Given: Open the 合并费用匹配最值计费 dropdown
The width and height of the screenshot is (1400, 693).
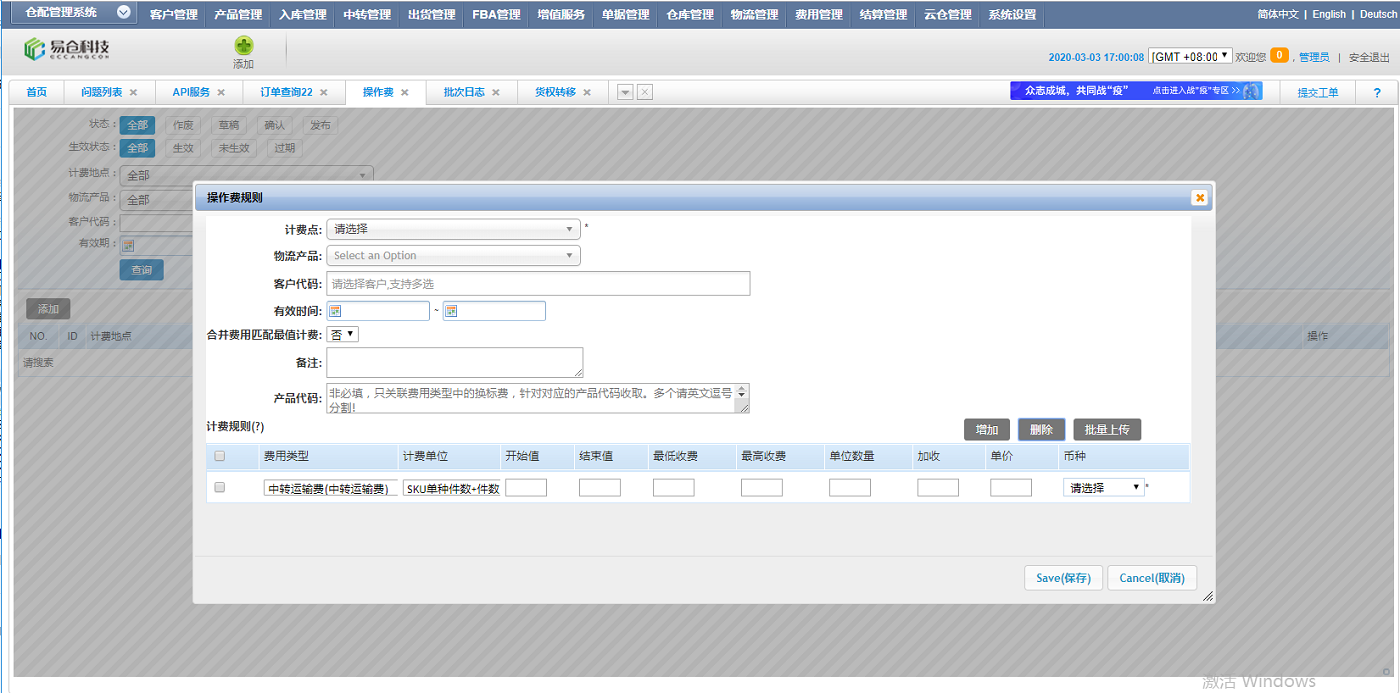Looking at the screenshot, I should point(343,334).
